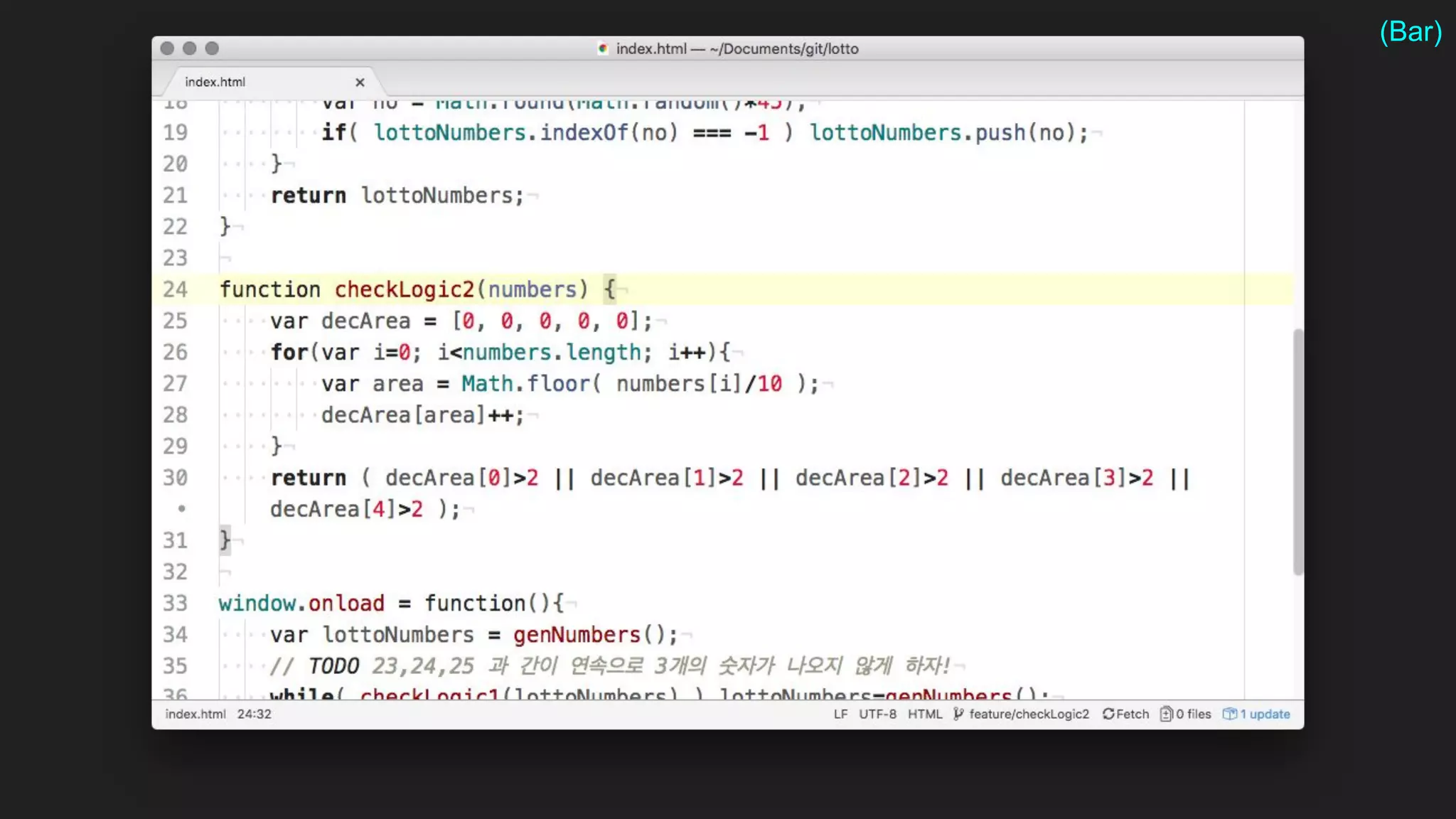The image size is (1456, 819).
Task: Open the LF line ending selector
Action: click(840, 714)
